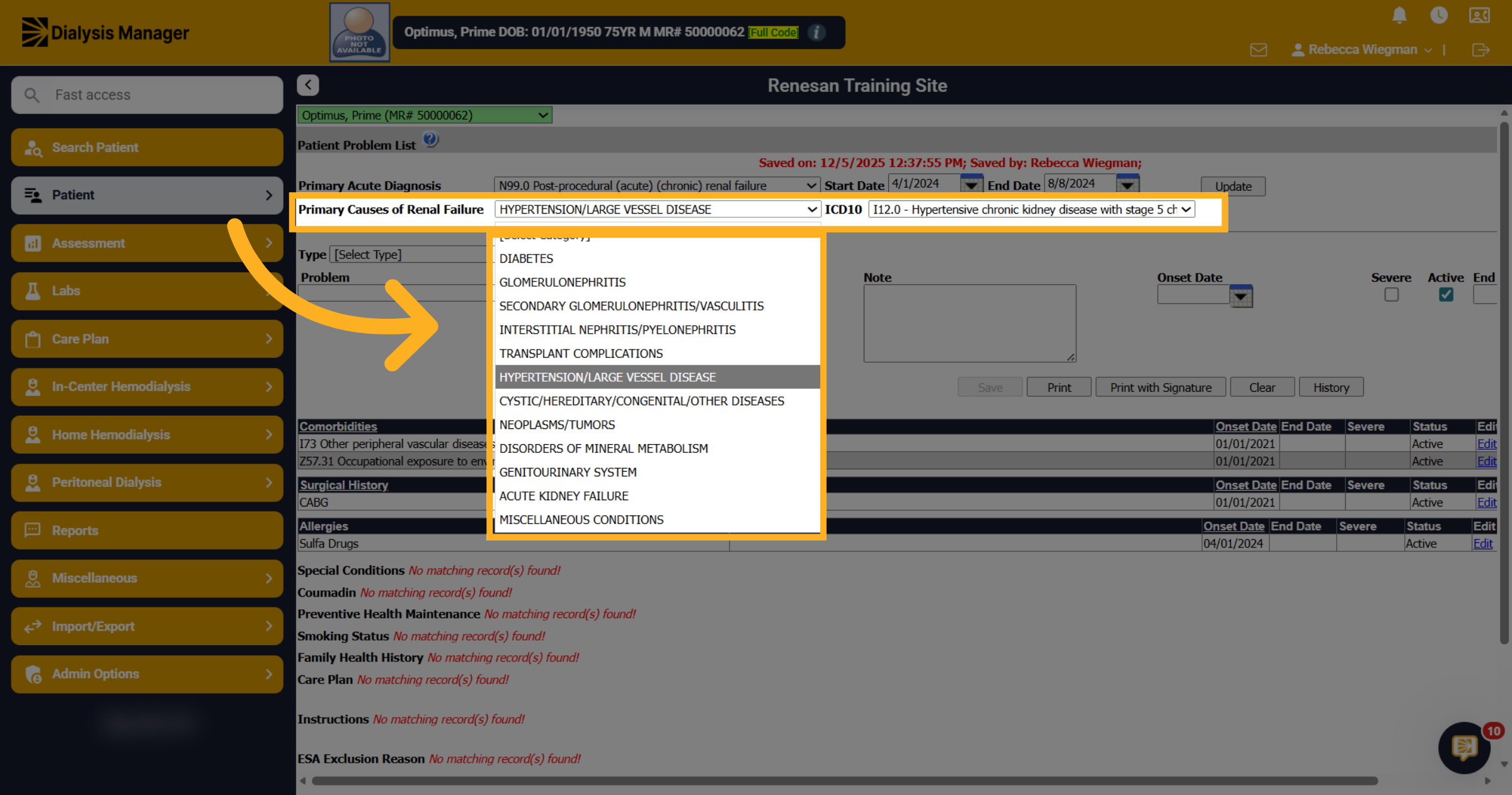Collapse the sidebar with the back arrow
The image size is (1512, 795).
click(308, 85)
